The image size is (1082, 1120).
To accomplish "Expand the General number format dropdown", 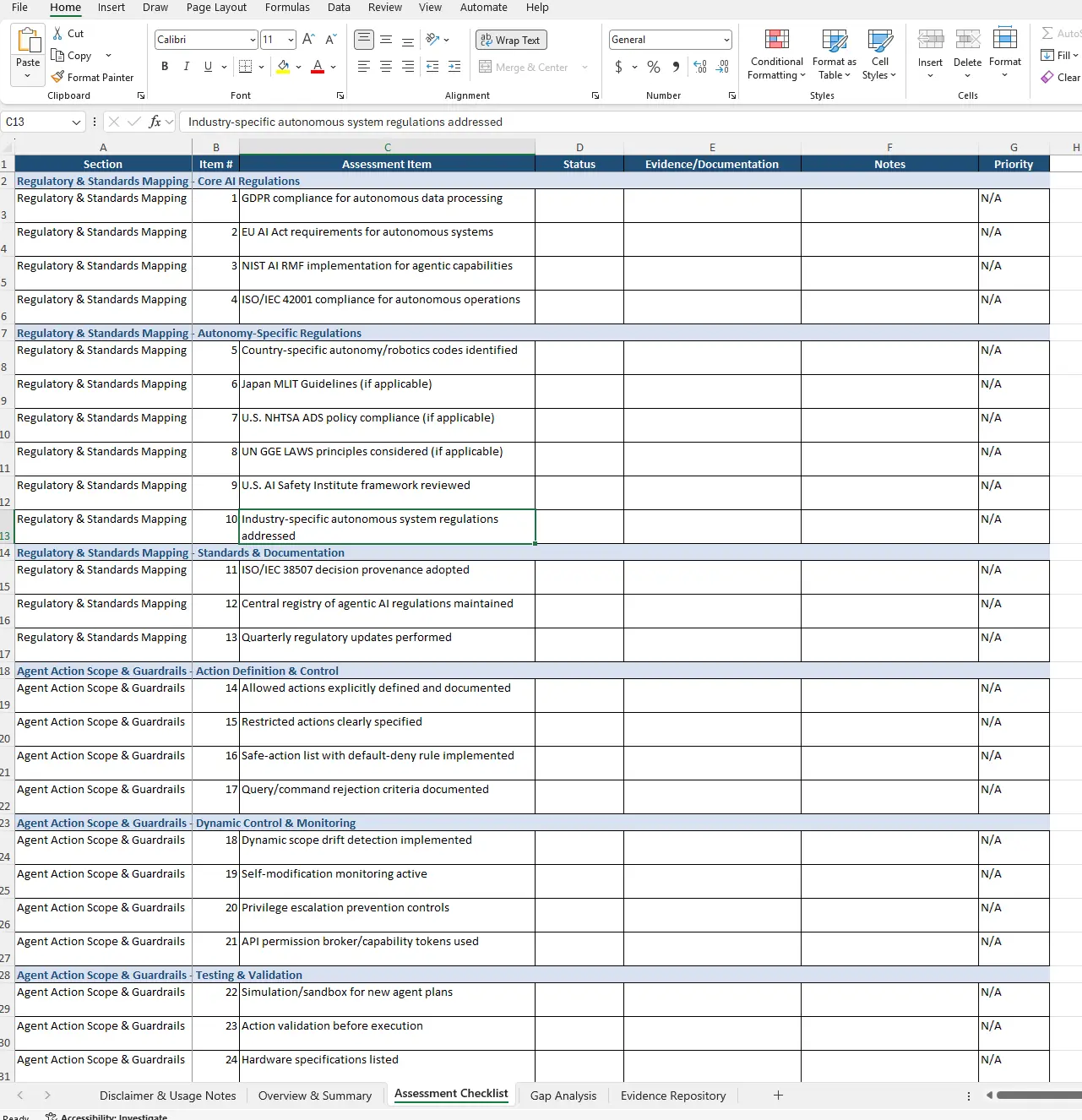I will click(726, 40).
